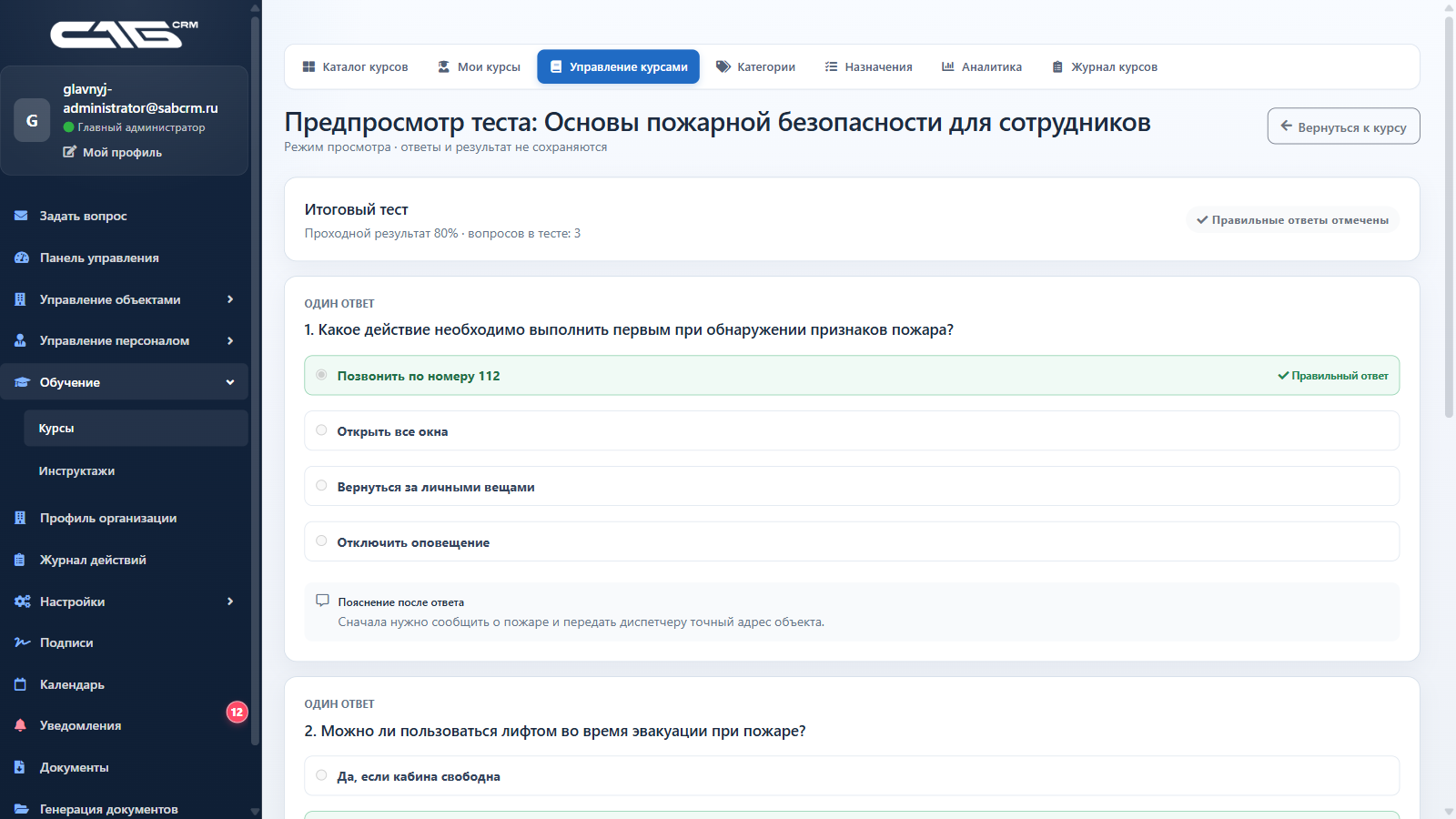Collapse the Обучение section chevron
The height and width of the screenshot is (819, 1456).
click(230, 382)
